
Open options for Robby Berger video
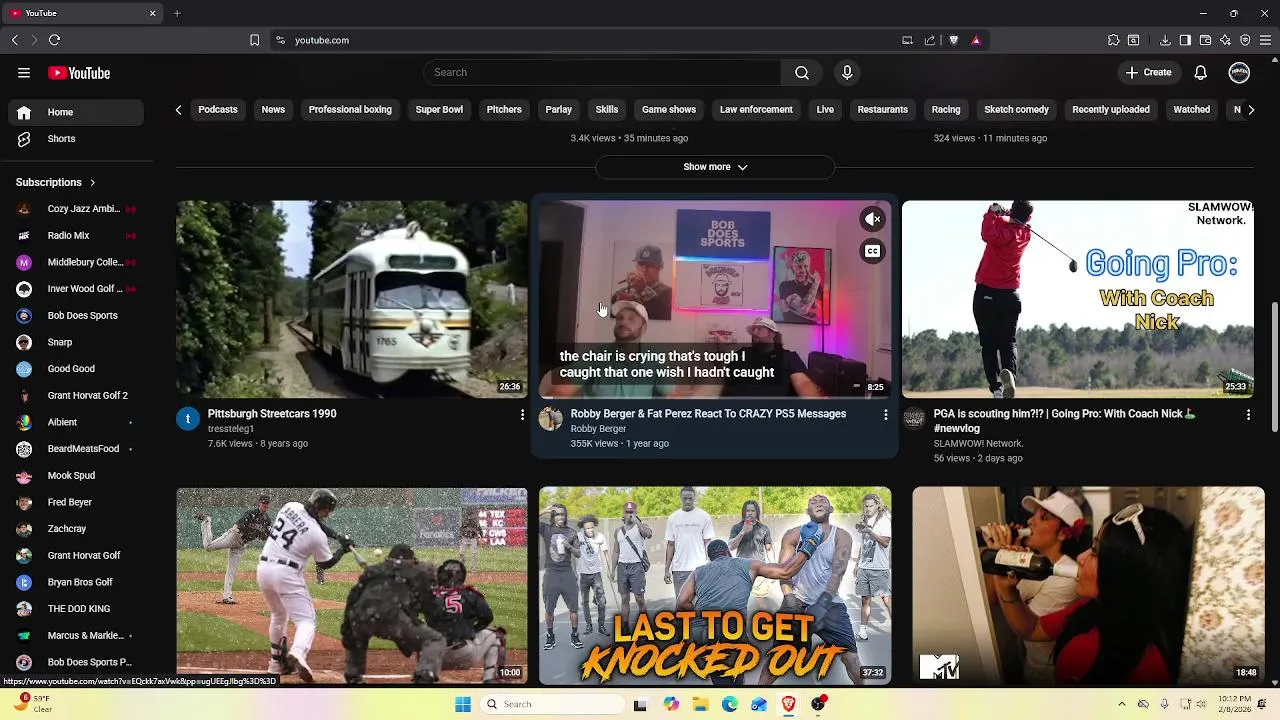[x=885, y=414]
